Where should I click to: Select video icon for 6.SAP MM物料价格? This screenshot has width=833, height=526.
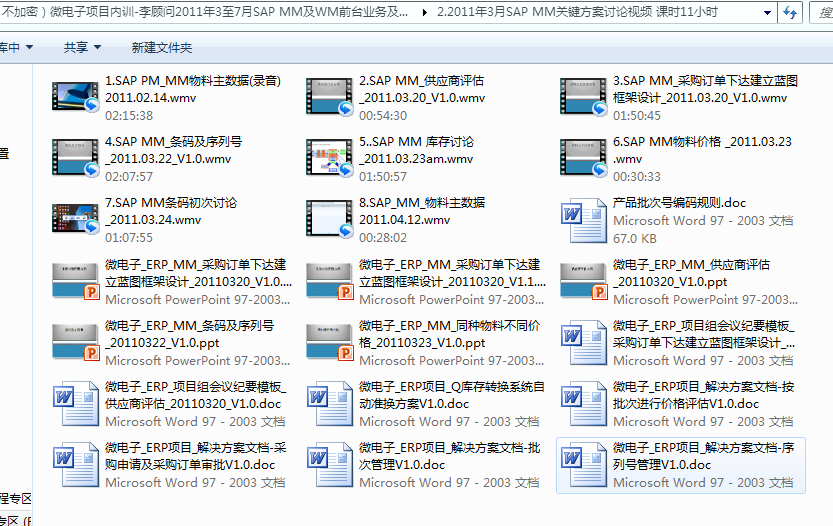pyautogui.click(x=583, y=158)
